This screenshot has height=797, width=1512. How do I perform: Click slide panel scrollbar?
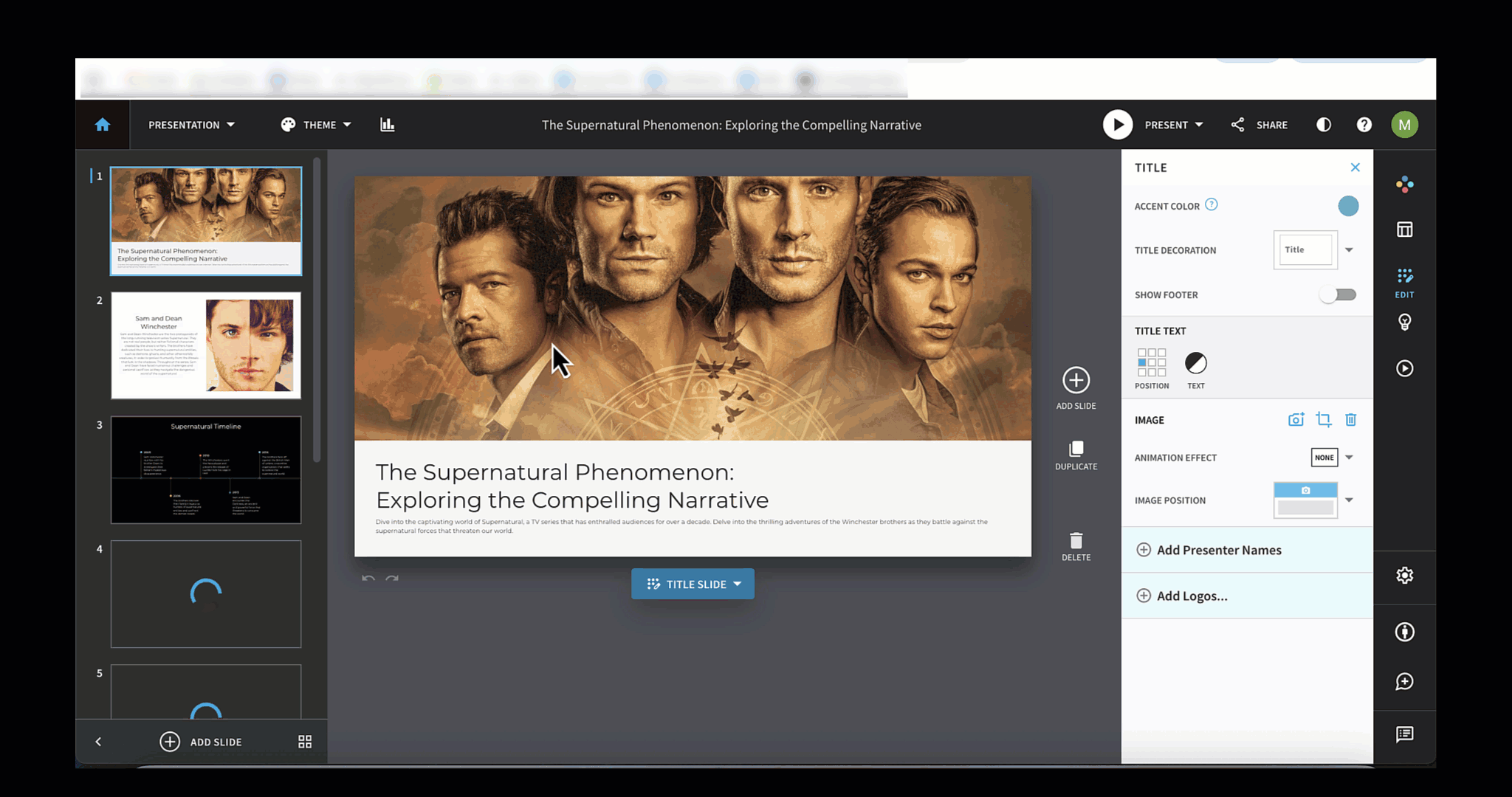click(x=317, y=310)
